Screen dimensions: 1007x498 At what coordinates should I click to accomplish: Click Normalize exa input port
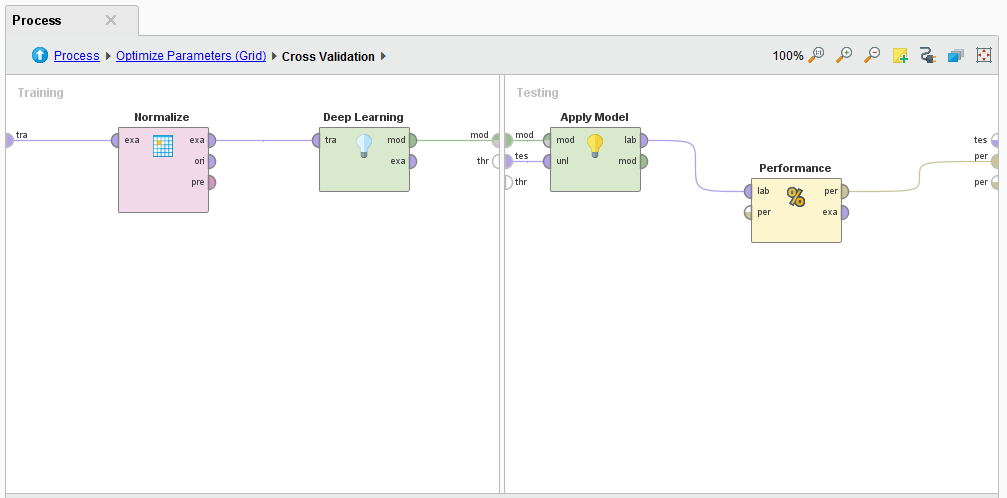(x=115, y=140)
